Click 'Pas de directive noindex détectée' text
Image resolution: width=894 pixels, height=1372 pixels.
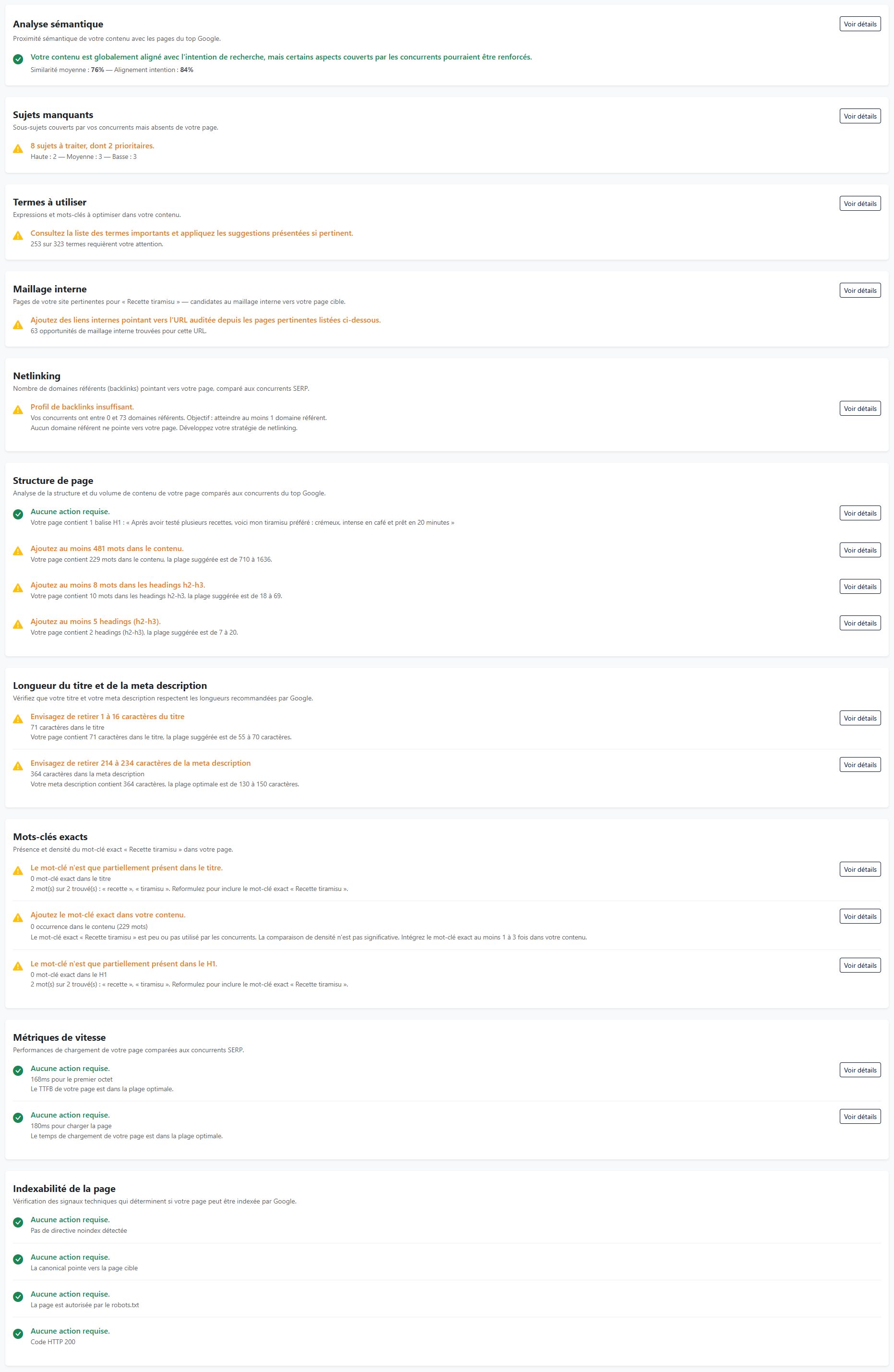pos(78,1230)
